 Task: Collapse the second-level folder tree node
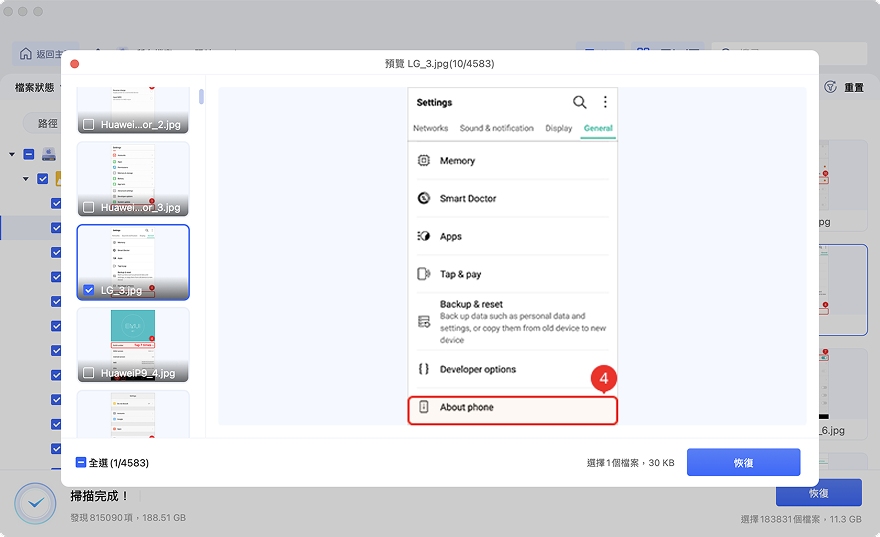point(26,179)
